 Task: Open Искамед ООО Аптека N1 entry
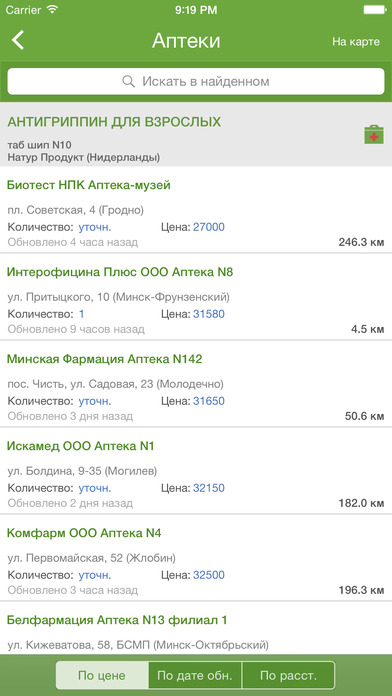click(x=196, y=471)
